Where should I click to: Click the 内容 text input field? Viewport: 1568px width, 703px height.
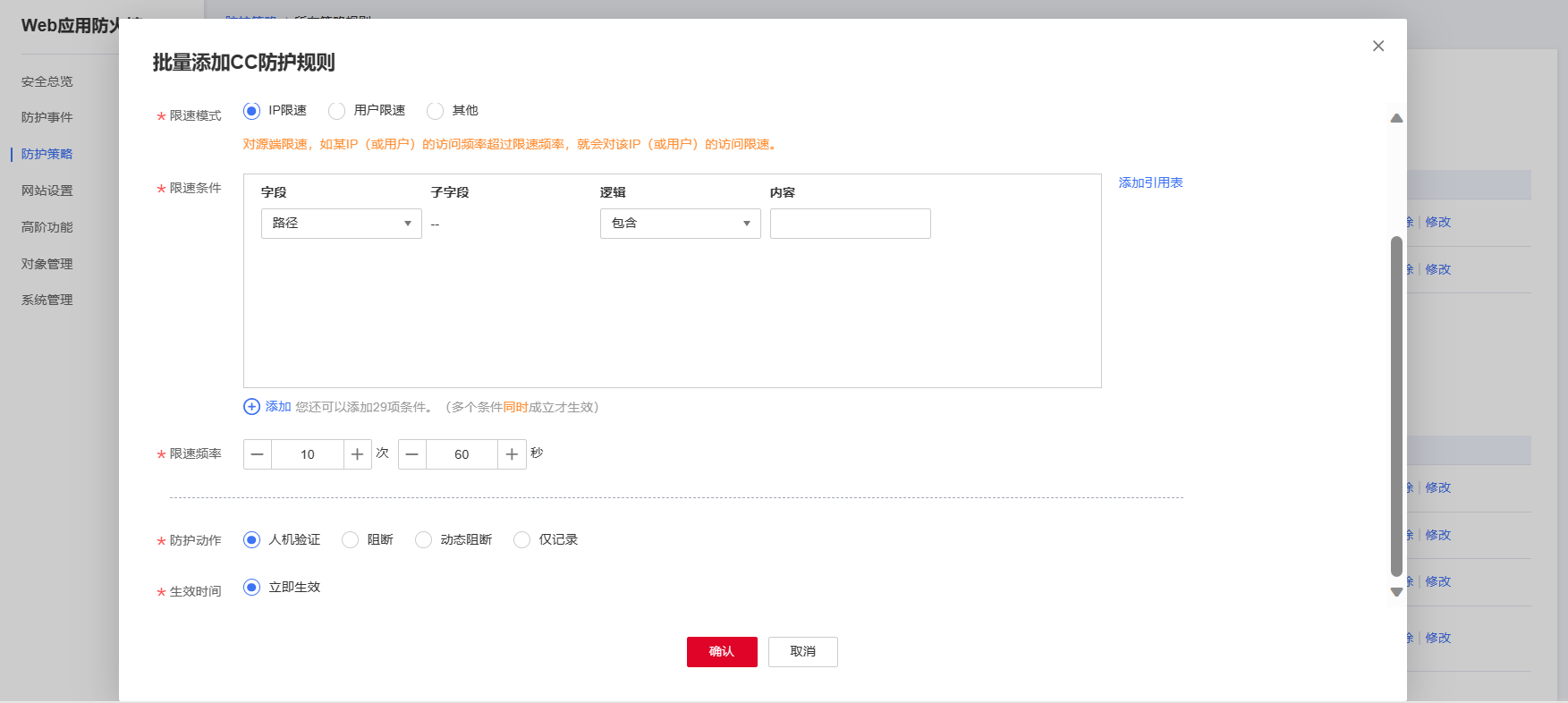850,224
